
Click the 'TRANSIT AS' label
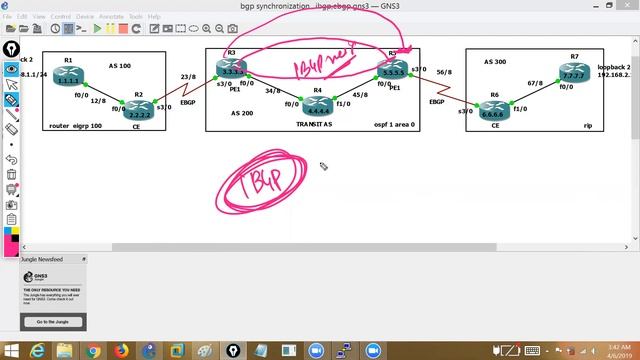click(314, 124)
